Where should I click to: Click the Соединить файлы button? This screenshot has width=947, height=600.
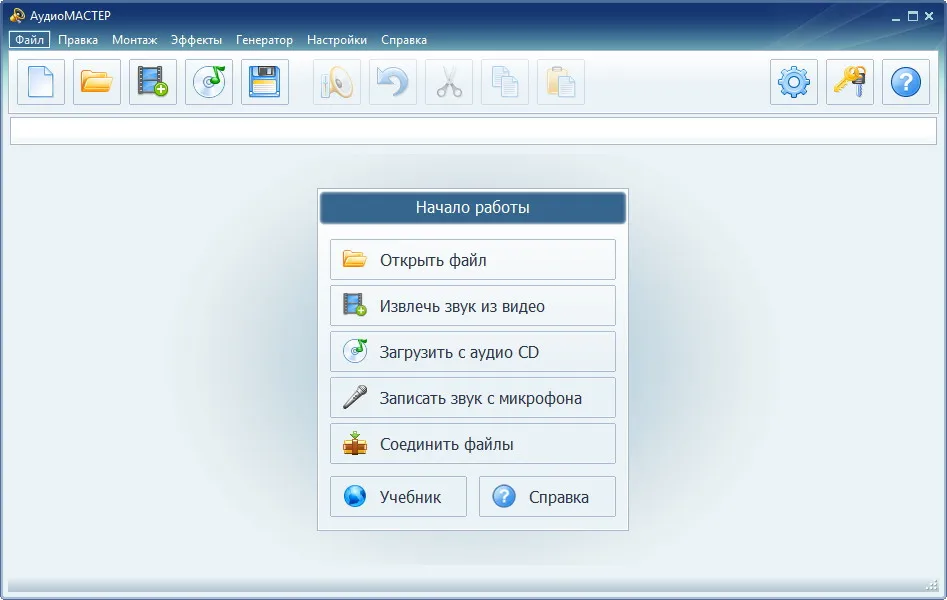[473, 444]
